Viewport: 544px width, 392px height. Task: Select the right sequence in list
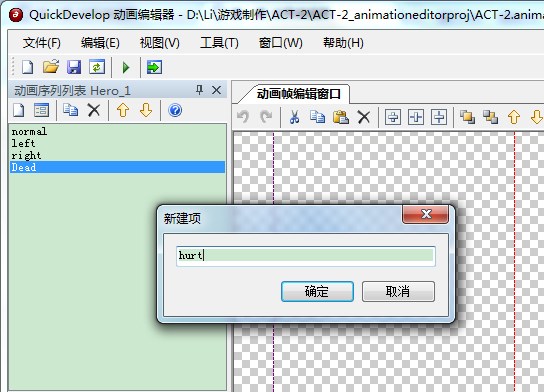point(118,155)
